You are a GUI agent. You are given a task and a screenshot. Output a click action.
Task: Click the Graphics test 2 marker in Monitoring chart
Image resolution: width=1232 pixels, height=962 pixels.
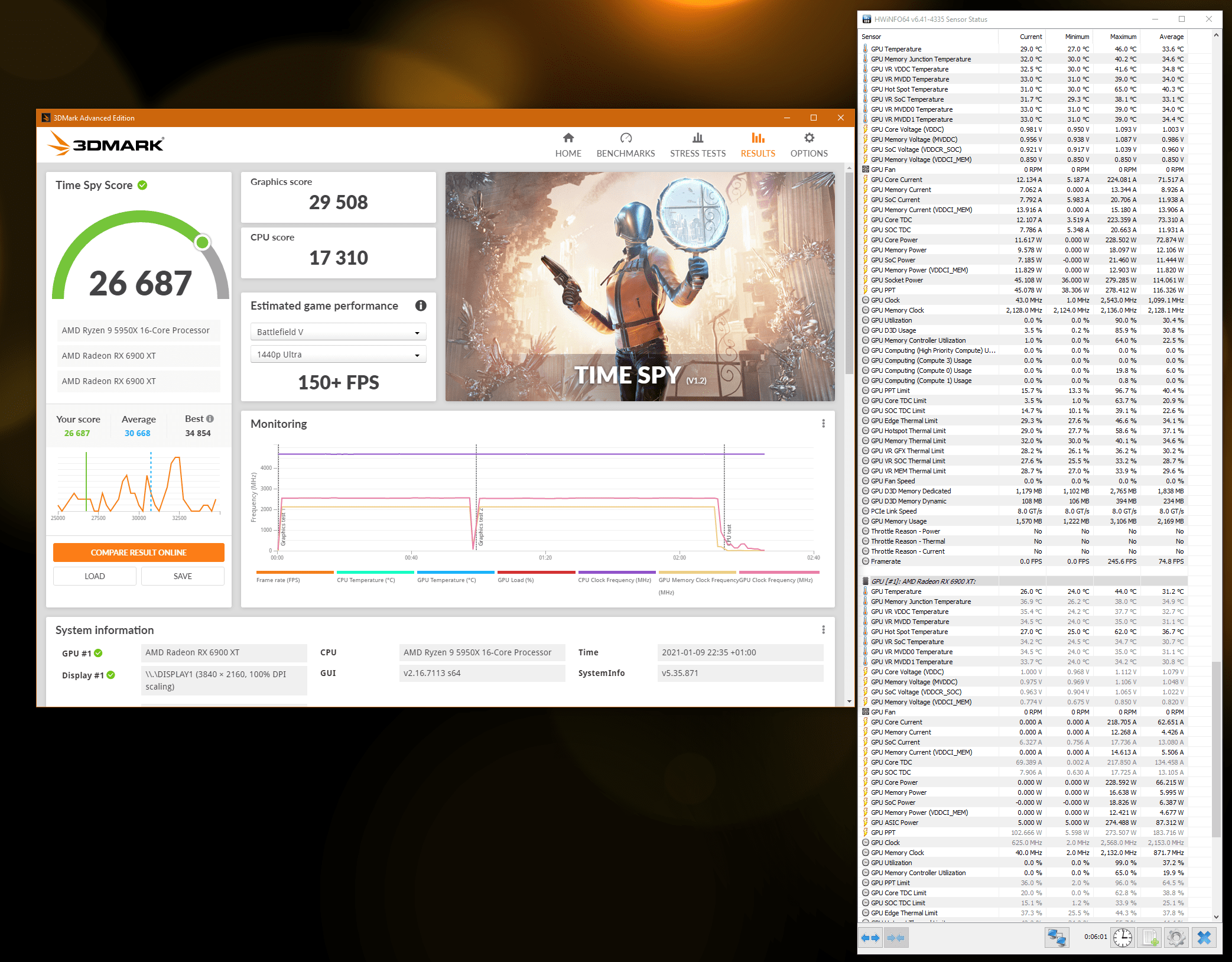(481, 526)
